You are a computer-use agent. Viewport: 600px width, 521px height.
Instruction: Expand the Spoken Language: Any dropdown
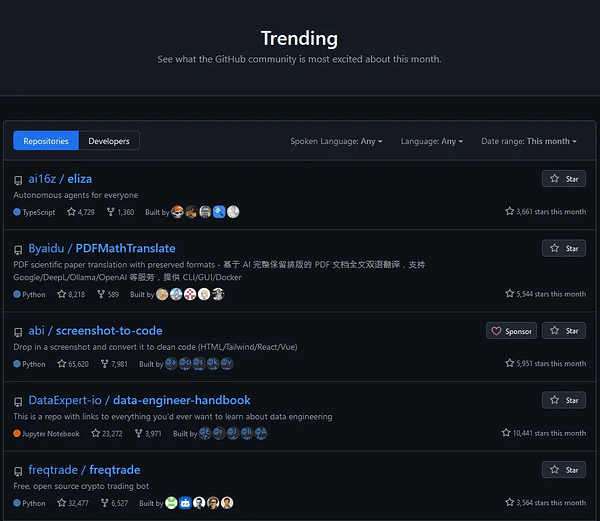pos(336,141)
